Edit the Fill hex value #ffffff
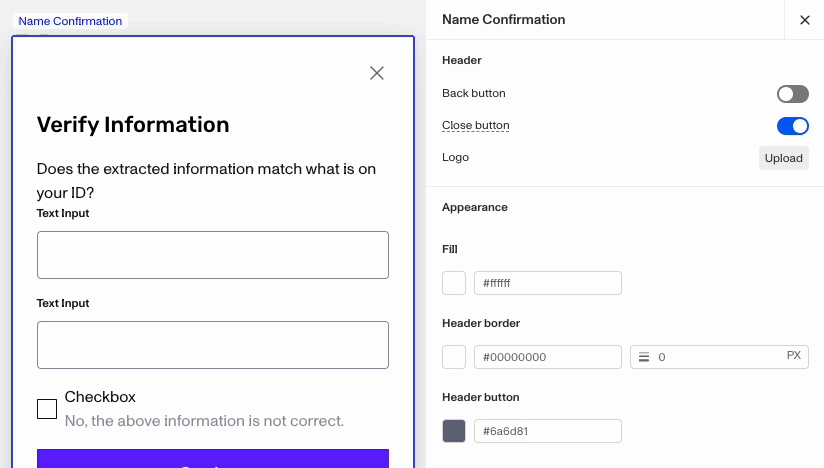This screenshot has height=468, width=824. pos(548,283)
